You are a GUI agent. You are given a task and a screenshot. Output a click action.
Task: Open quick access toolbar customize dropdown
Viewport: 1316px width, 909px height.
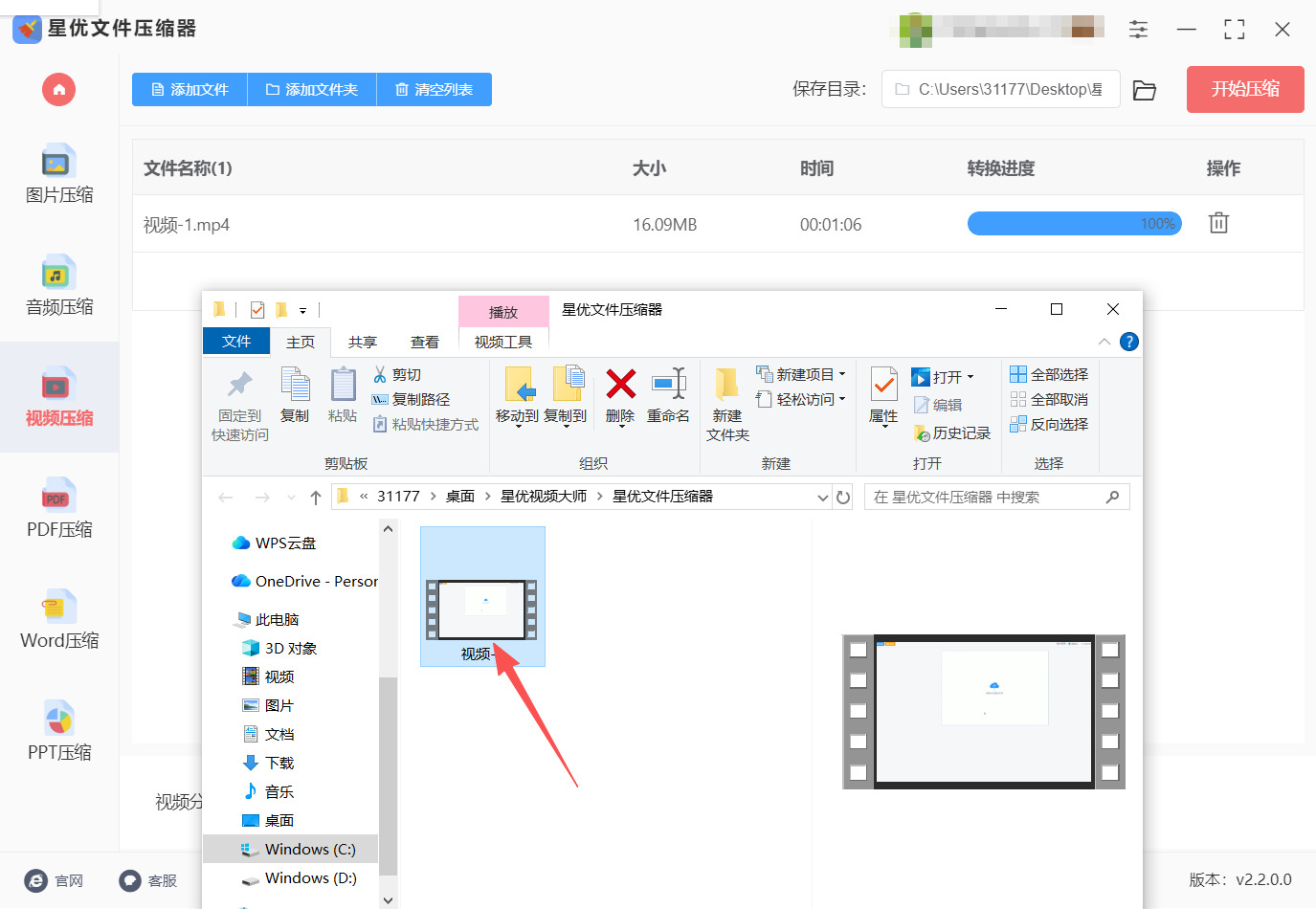(x=302, y=311)
